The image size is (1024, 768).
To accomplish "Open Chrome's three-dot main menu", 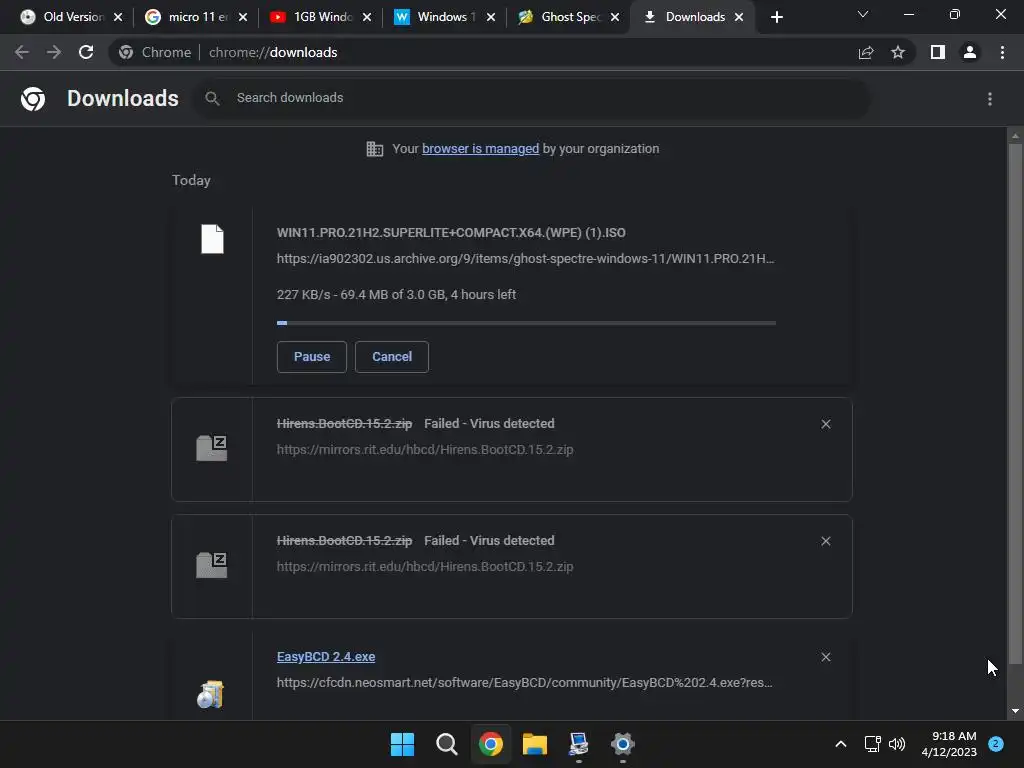I will (x=1002, y=52).
